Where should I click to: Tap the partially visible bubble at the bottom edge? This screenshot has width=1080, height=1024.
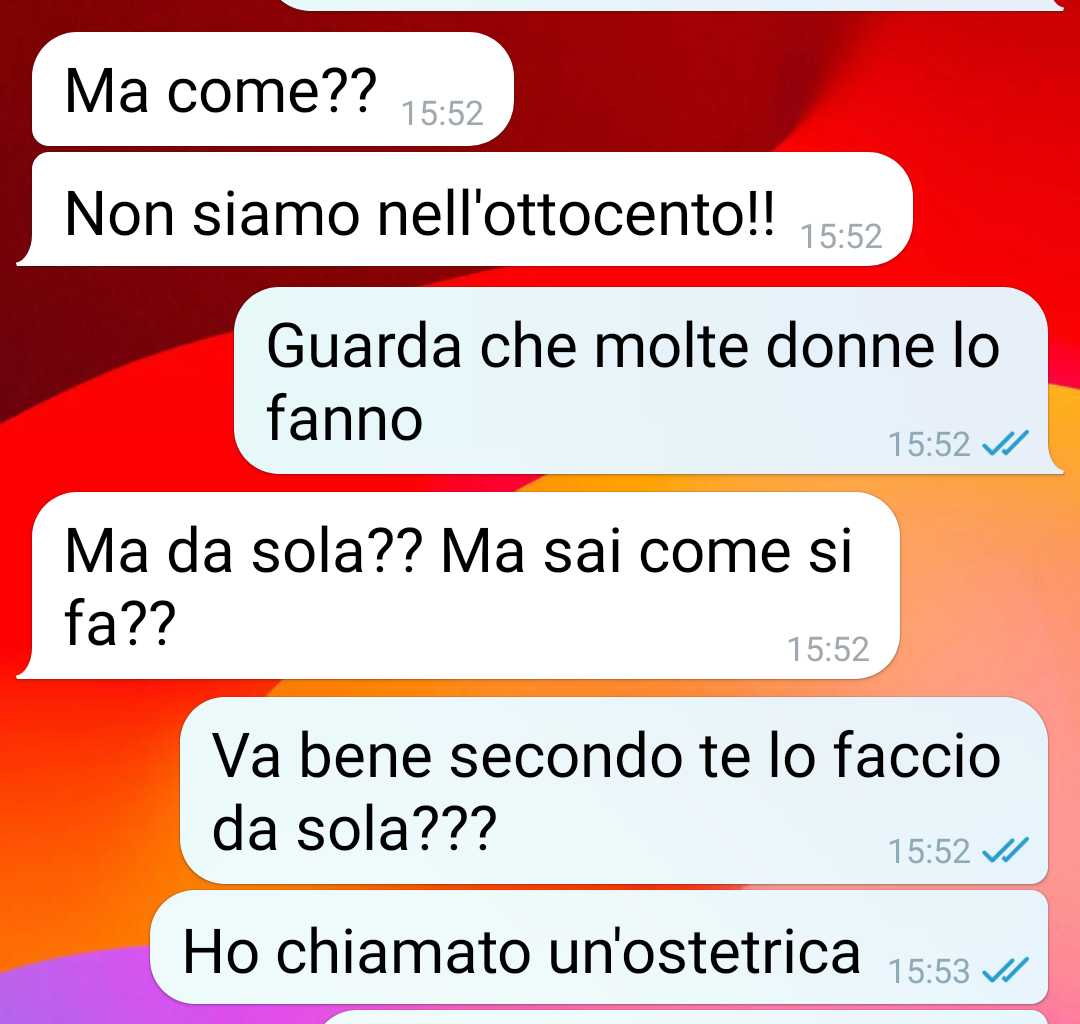click(x=685, y=1017)
